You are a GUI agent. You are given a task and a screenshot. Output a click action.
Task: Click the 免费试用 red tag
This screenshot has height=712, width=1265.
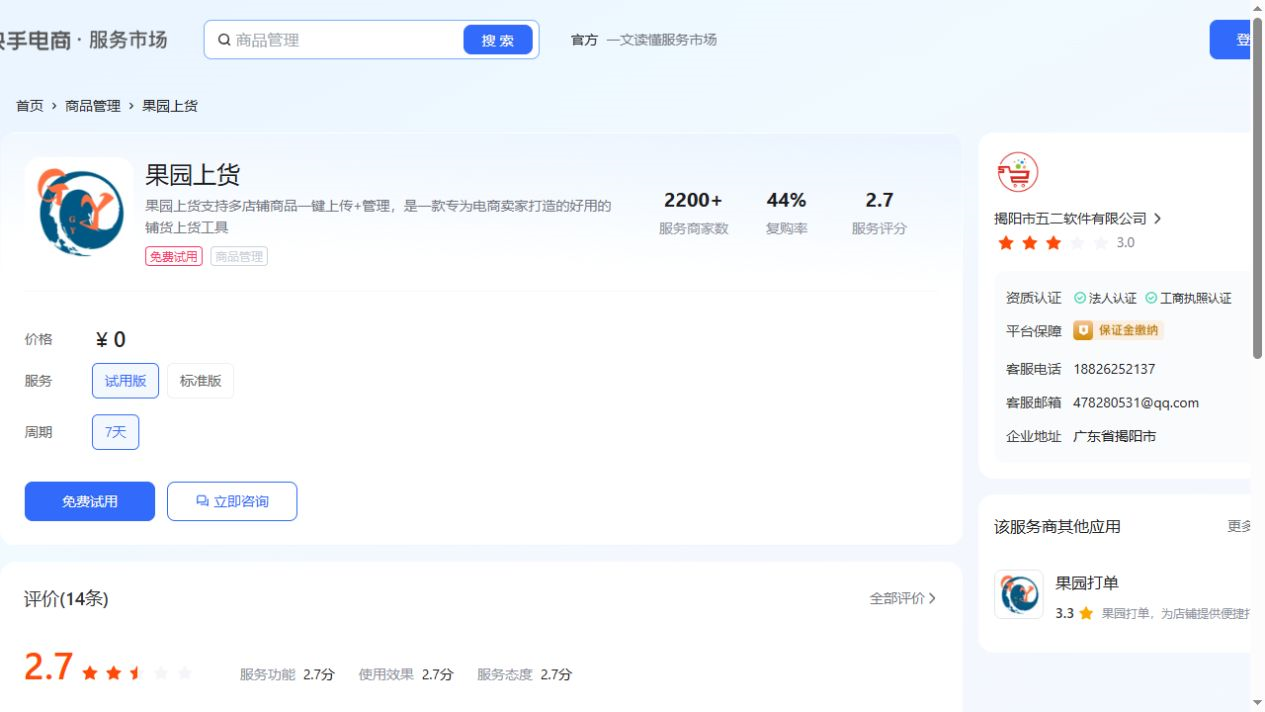[174, 256]
